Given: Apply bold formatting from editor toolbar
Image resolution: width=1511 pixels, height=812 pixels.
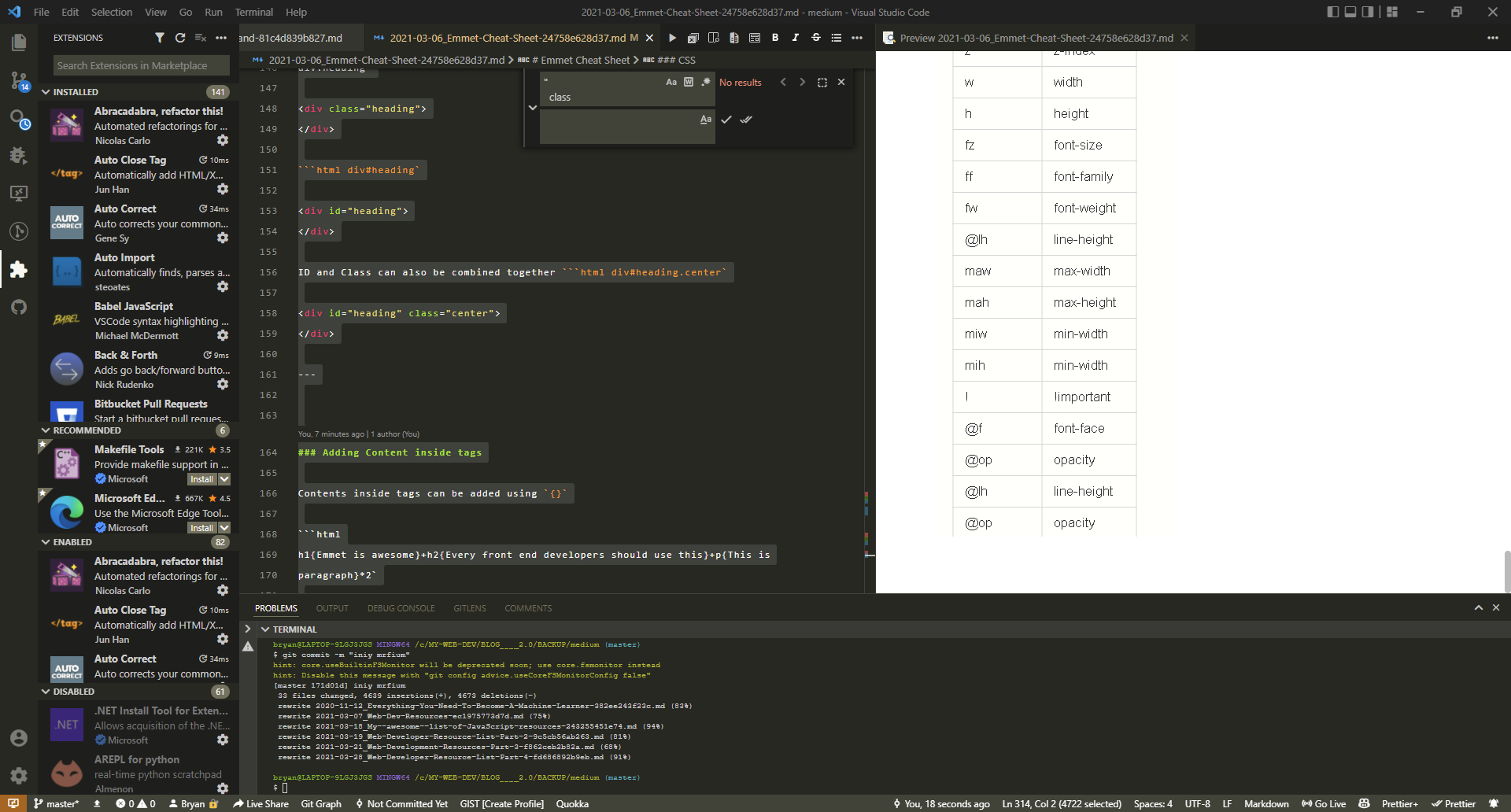Looking at the screenshot, I should [775, 38].
